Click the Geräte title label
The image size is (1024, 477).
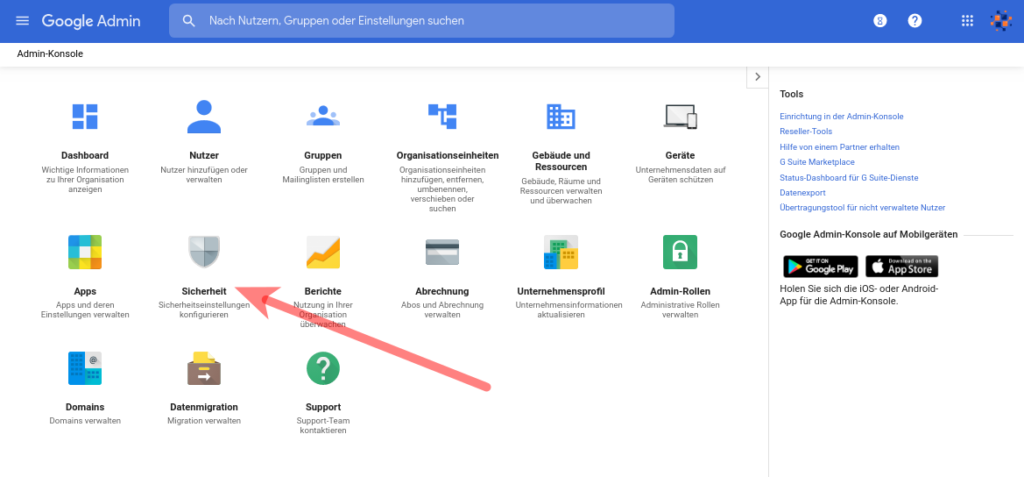pyautogui.click(x=680, y=156)
